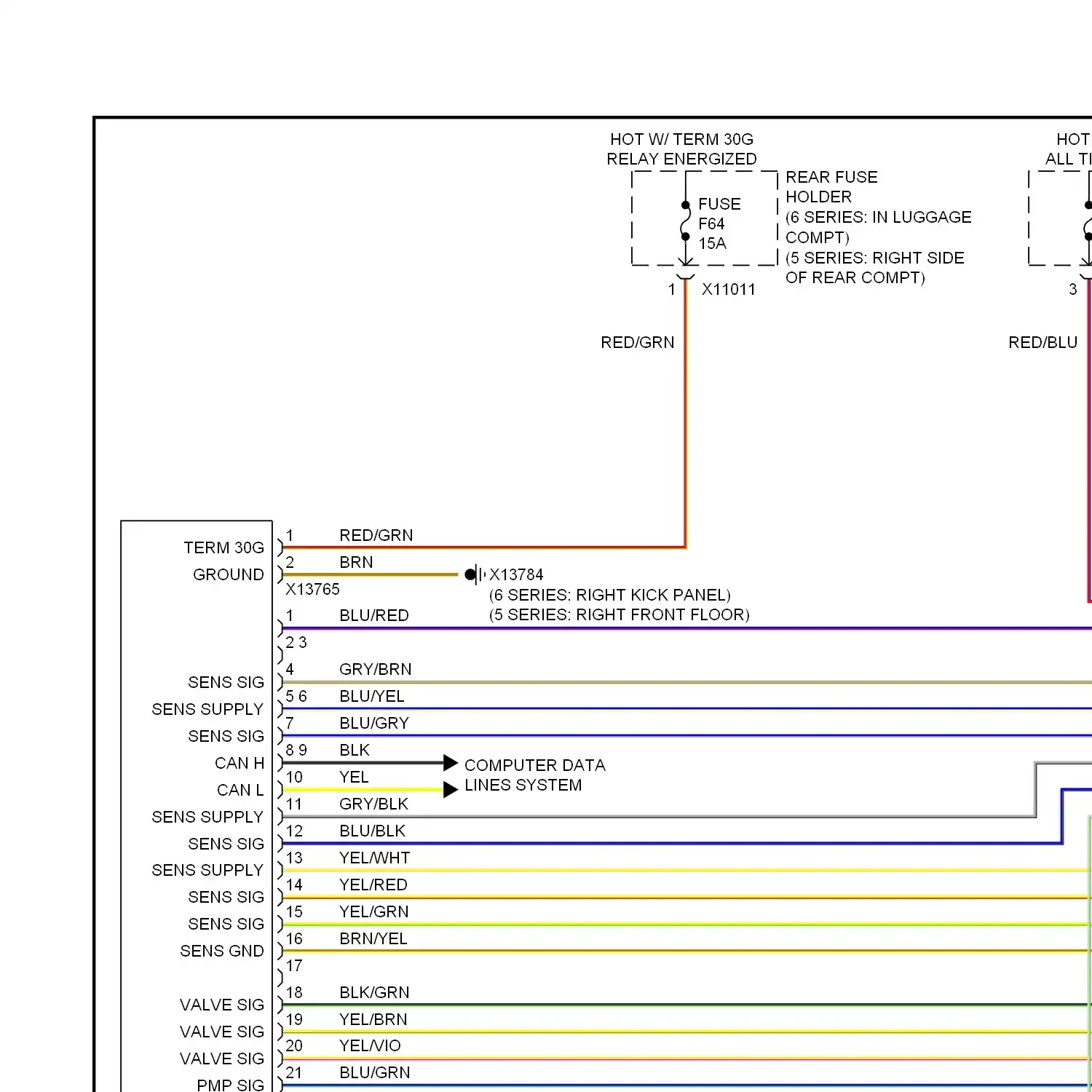This screenshot has height=1092, width=1092.
Task: Click the 'SENS SIG' label at GRY/BRN wire
Action: point(226,682)
